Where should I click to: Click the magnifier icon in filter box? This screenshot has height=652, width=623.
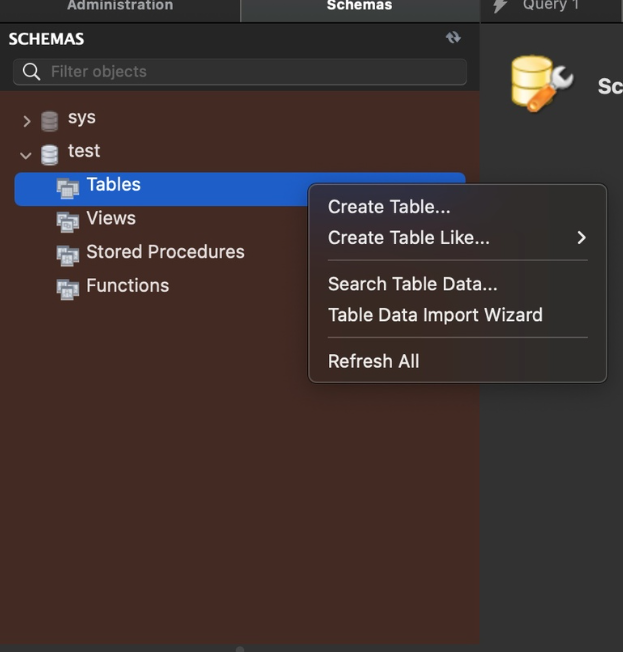[x=31, y=72]
